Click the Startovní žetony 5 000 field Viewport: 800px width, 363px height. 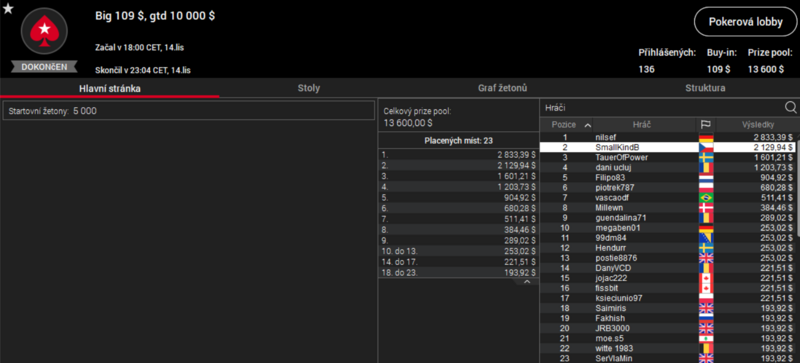(x=189, y=111)
